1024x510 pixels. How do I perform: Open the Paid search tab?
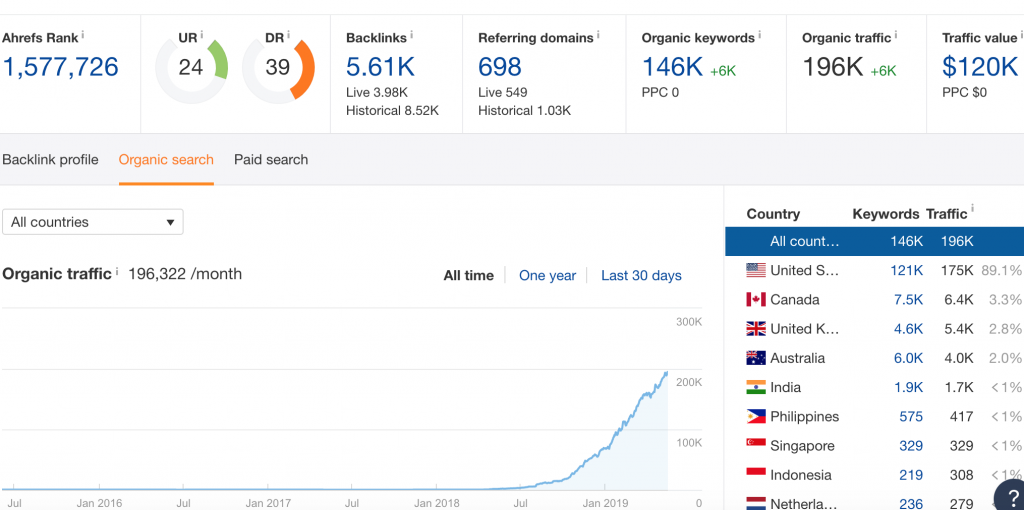click(x=271, y=160)
